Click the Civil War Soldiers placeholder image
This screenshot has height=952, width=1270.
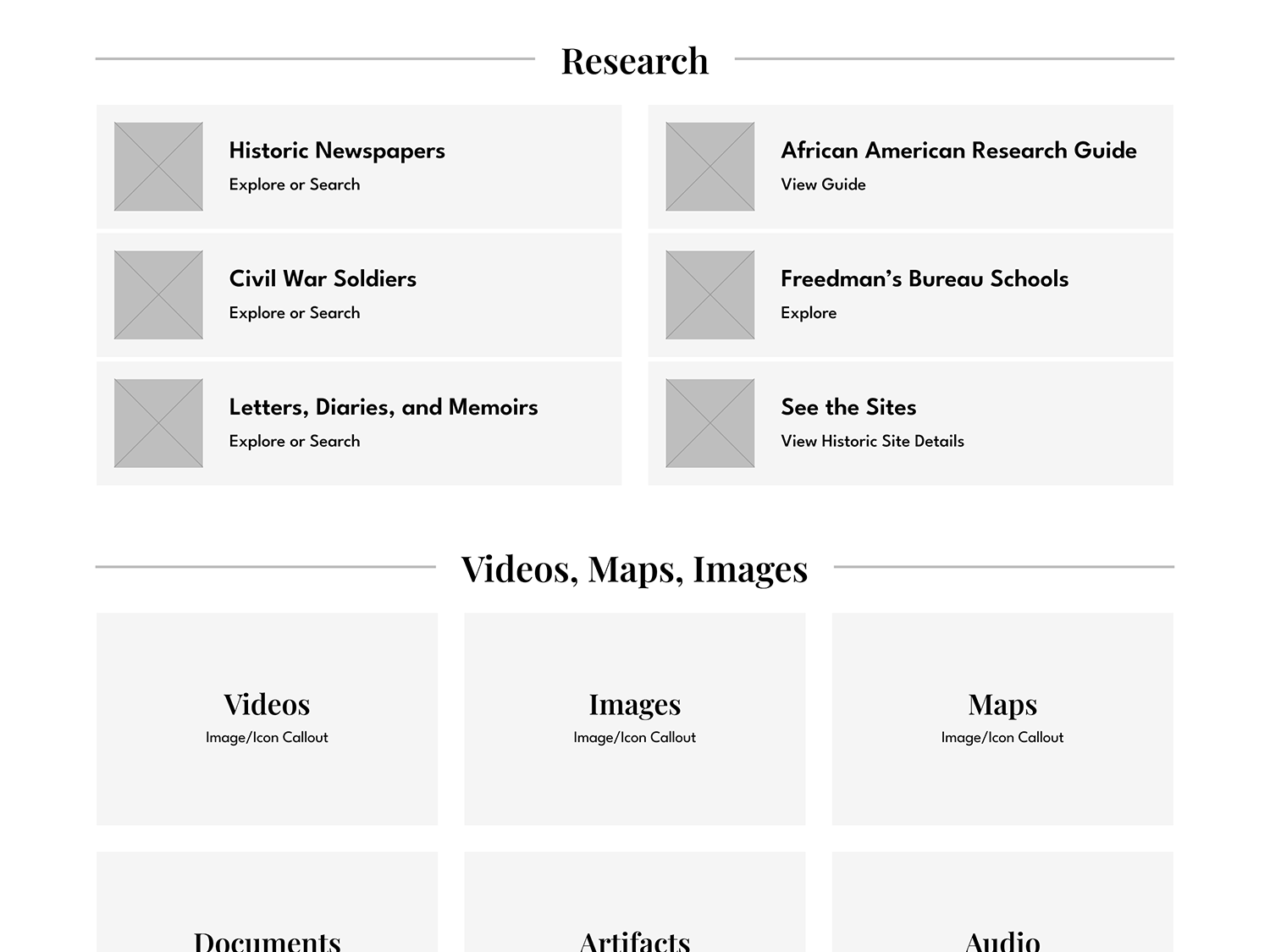point(158,295)
